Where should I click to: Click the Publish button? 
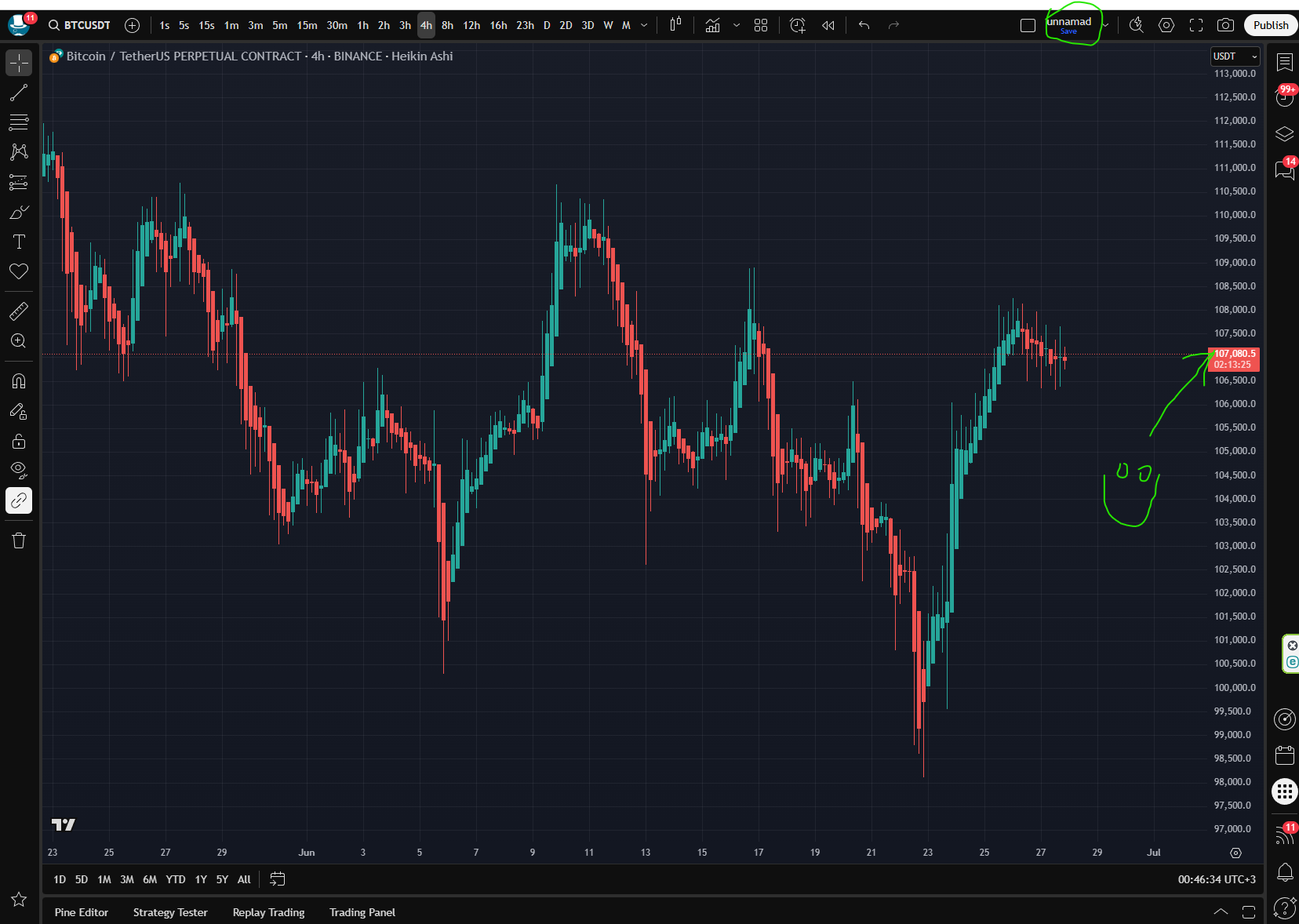[1270, 25]
